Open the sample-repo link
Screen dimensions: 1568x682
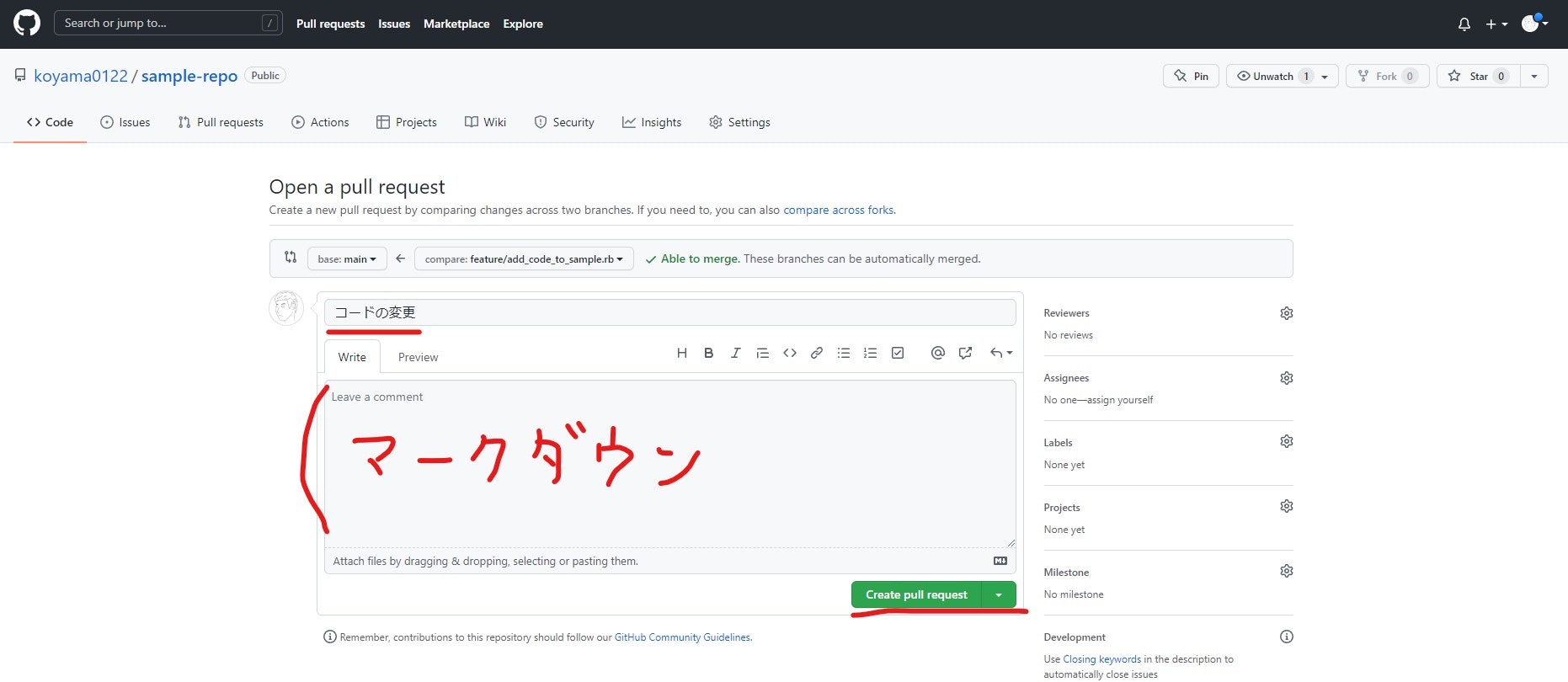(189, 76)
